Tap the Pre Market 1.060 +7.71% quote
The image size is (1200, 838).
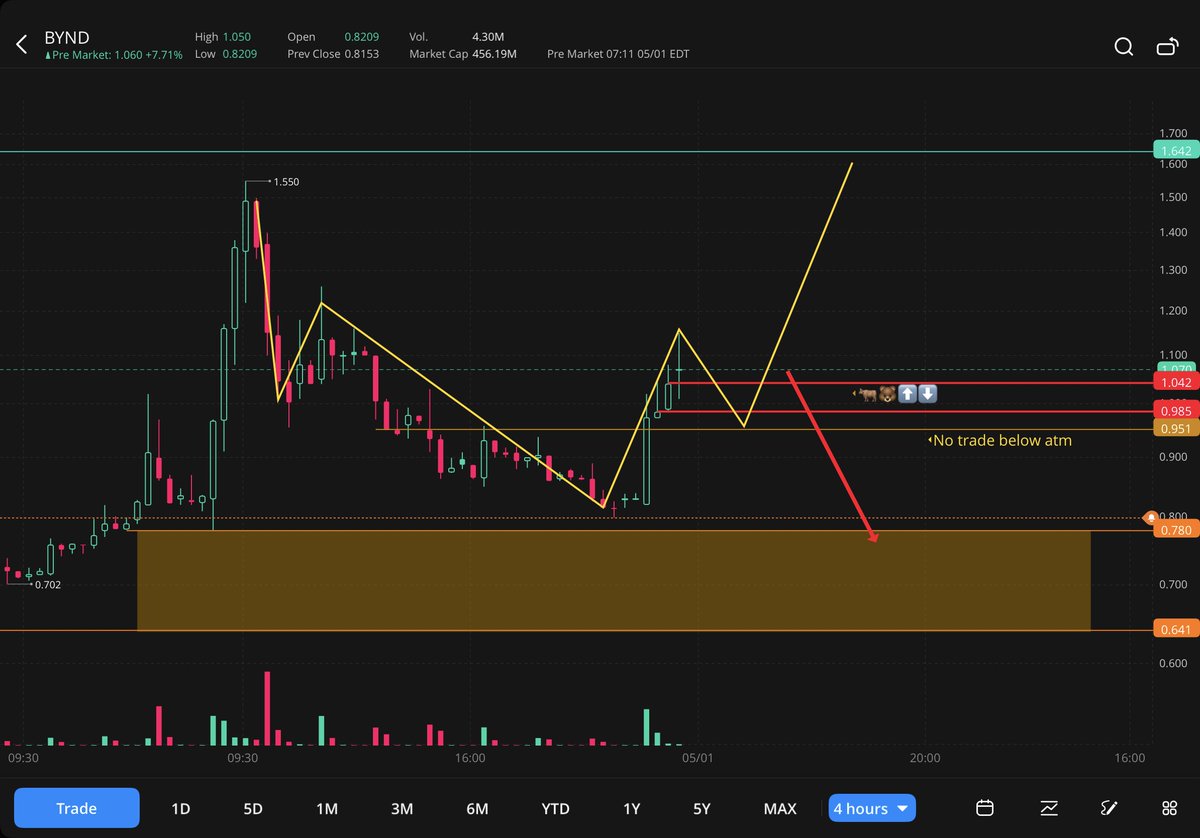(113, 55)
